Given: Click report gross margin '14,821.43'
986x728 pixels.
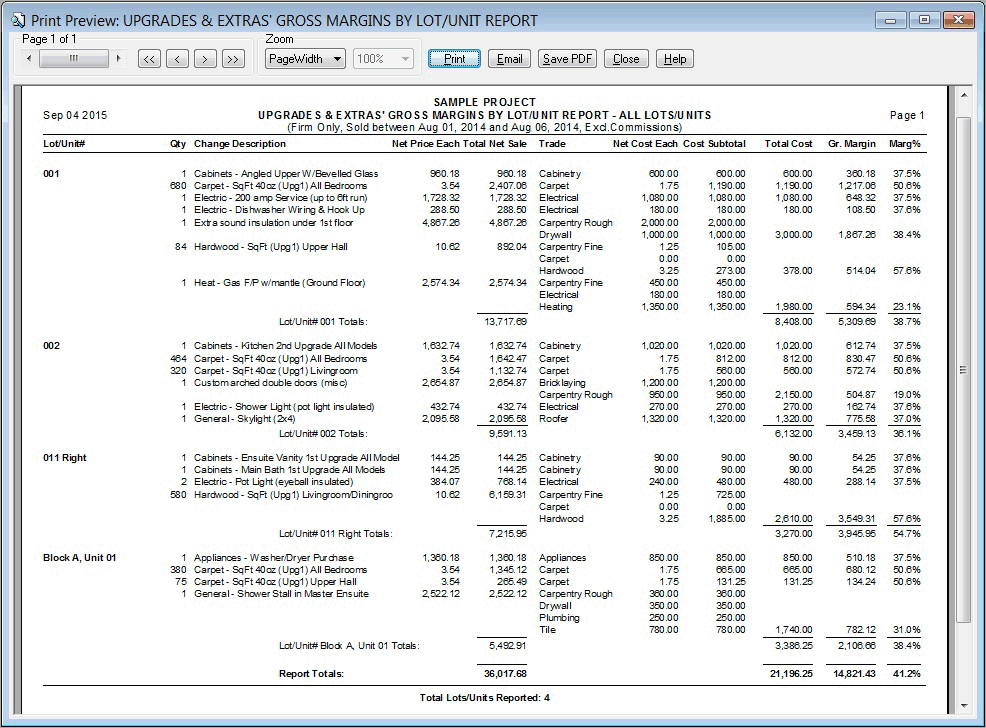Looking at the screenshot, I should (855, 674).
